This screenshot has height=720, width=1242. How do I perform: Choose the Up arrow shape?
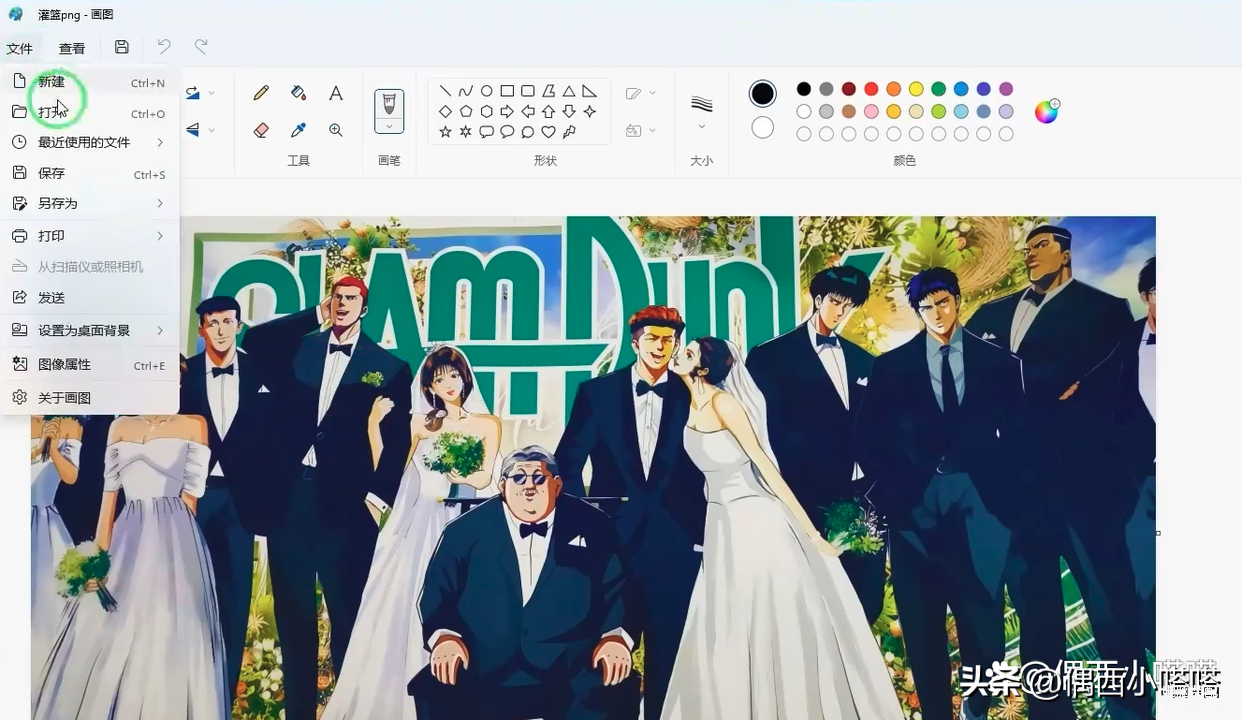click(x=548, y=111)
